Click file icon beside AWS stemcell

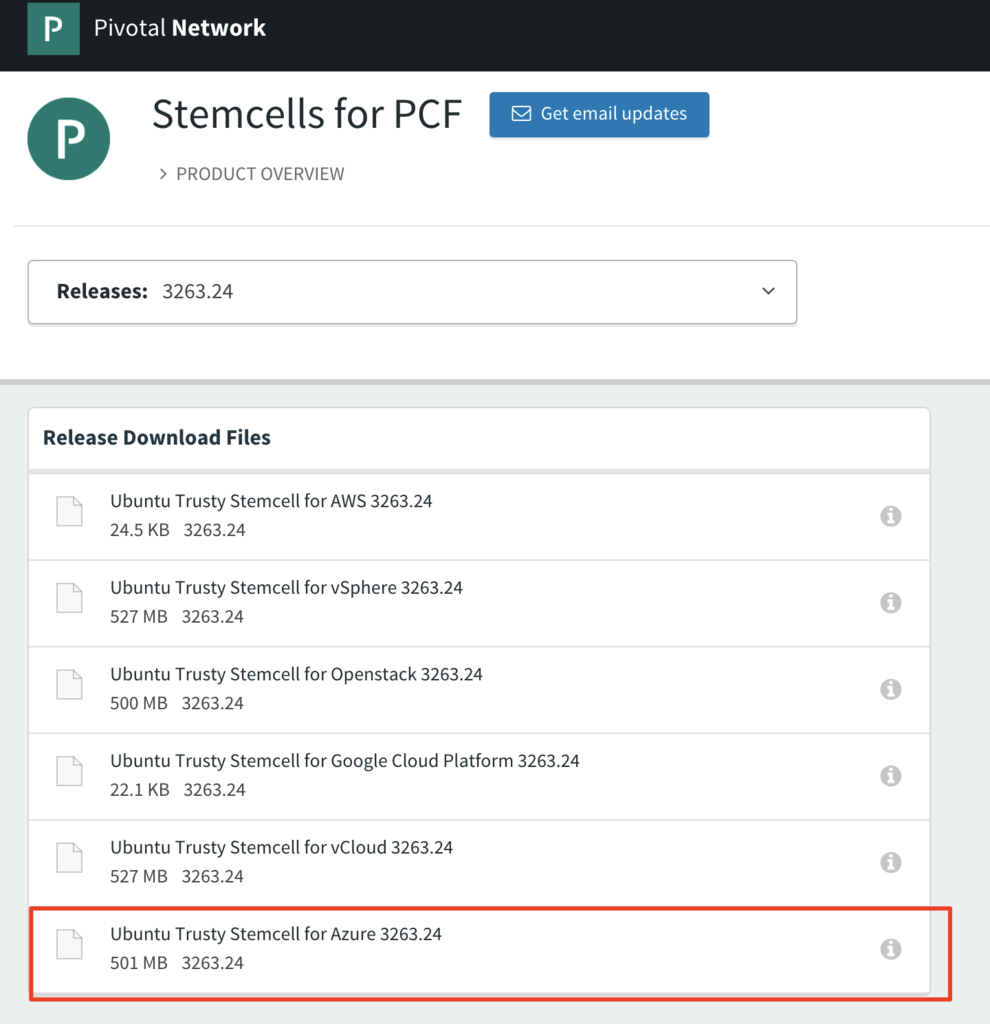pyautogui.click(x=69, y=511)
